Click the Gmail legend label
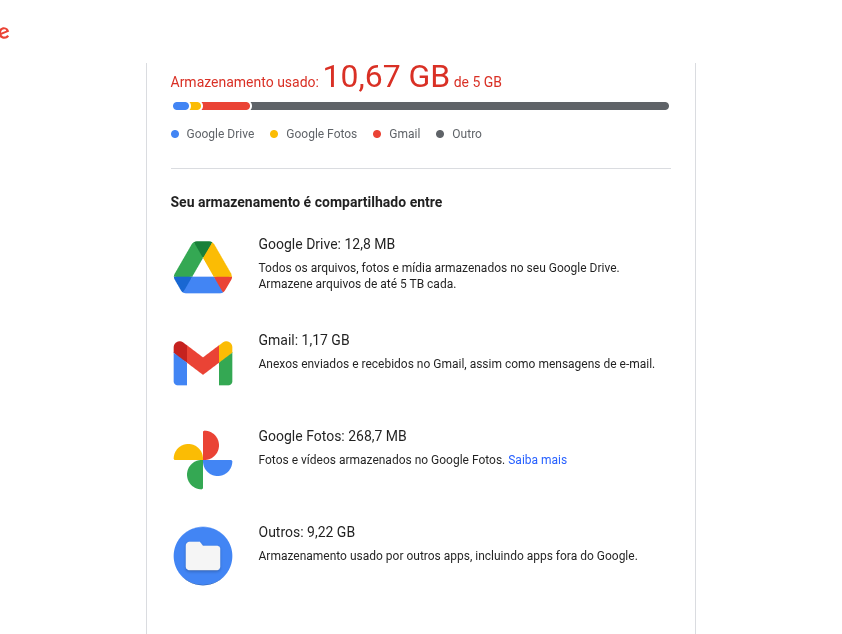The image size is (842, 634). click(404, 134)
